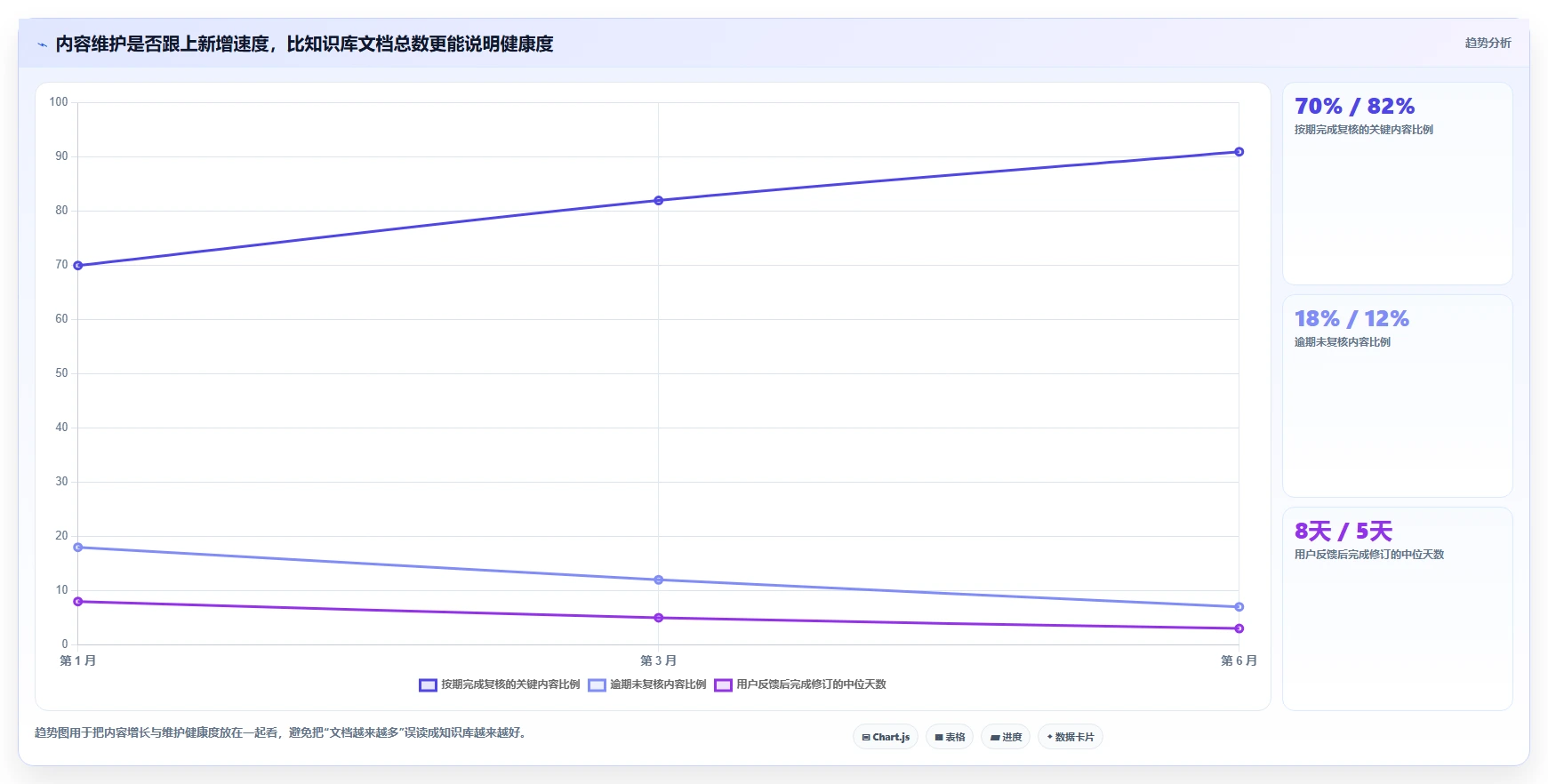The image size is (1548, 784).
Task: Select the purple data point at 第 6 月 (3)
Action: click(1239, 628)
